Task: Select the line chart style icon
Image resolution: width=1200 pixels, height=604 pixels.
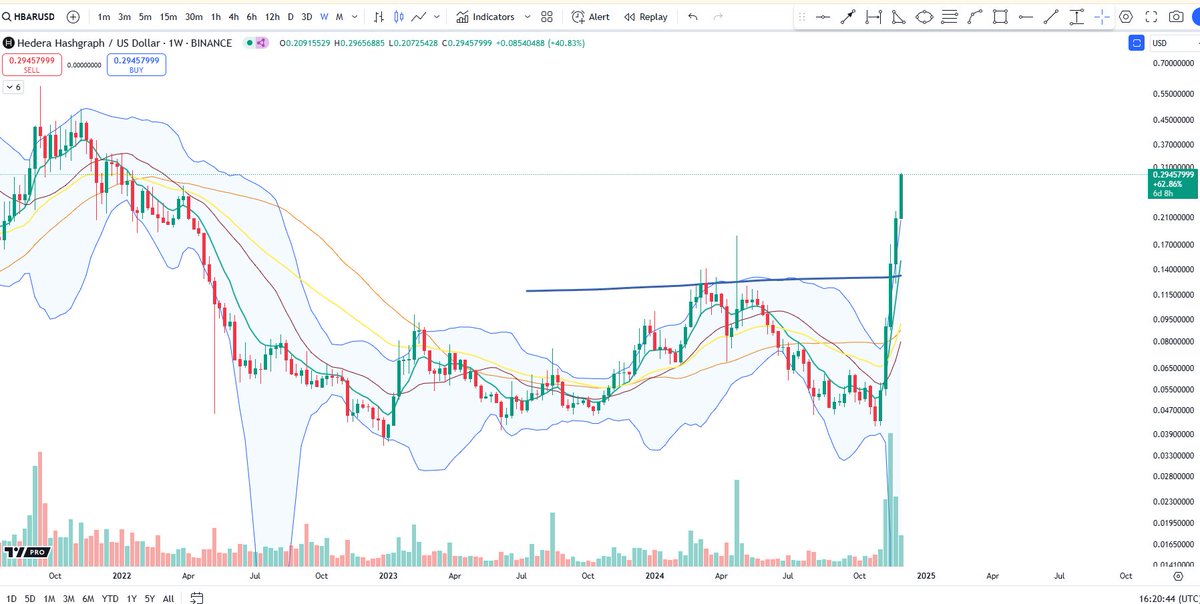Action: pos(419,17)
